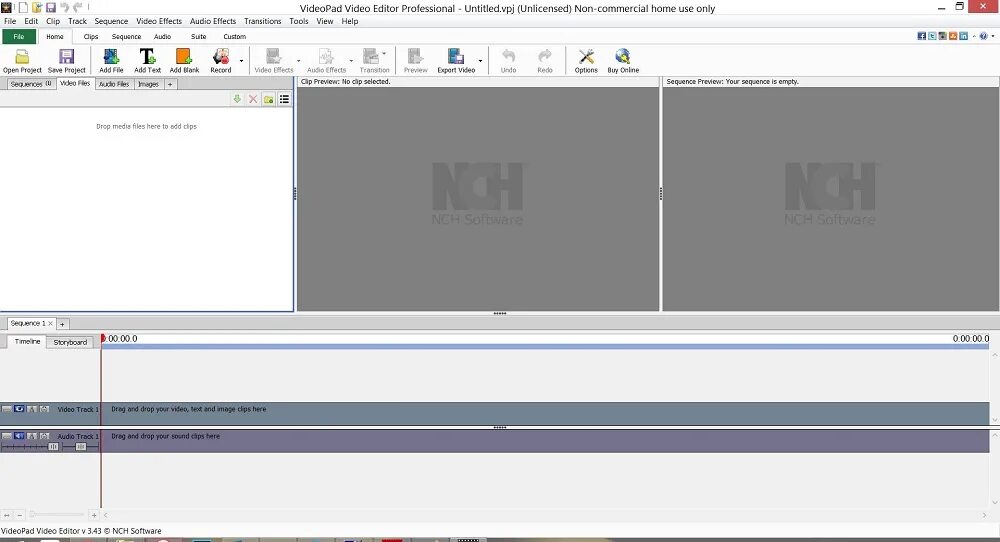Click the timeline zoom out minus button
The width and height of the screenshot is (1000, 542).
tap(19, 515)
